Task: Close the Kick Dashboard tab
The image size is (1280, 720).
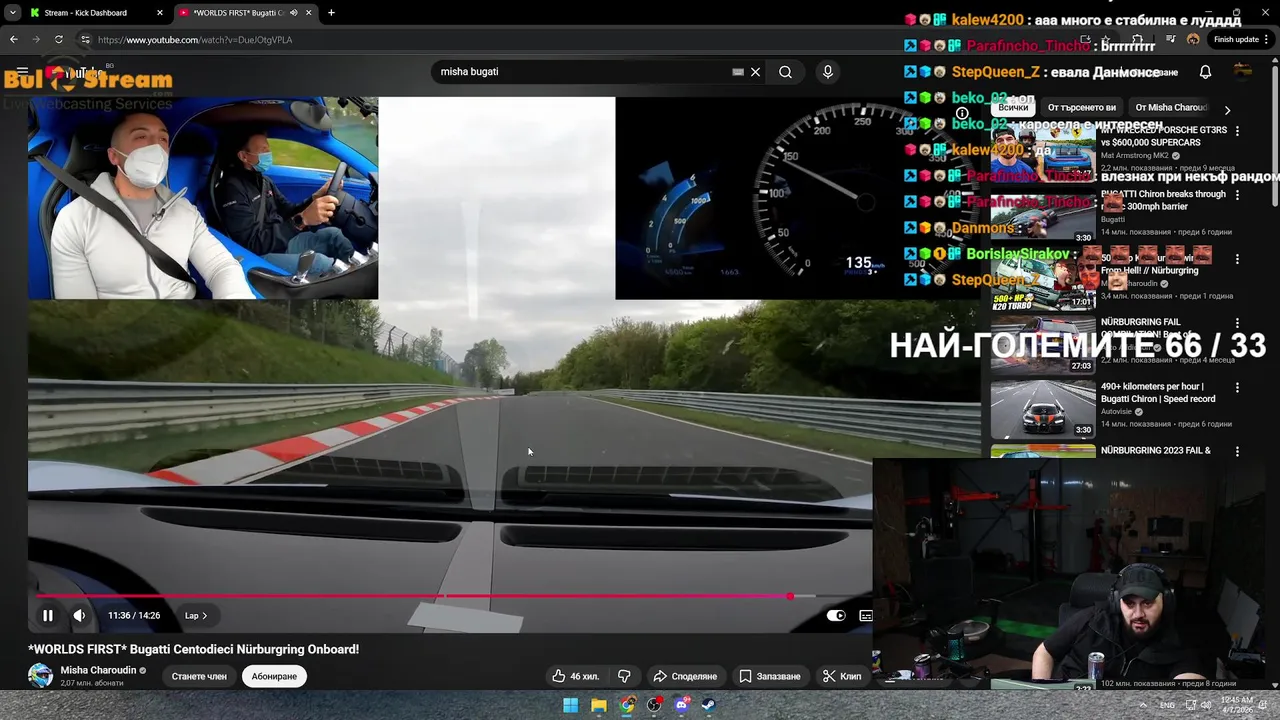Action: [159, 13]
